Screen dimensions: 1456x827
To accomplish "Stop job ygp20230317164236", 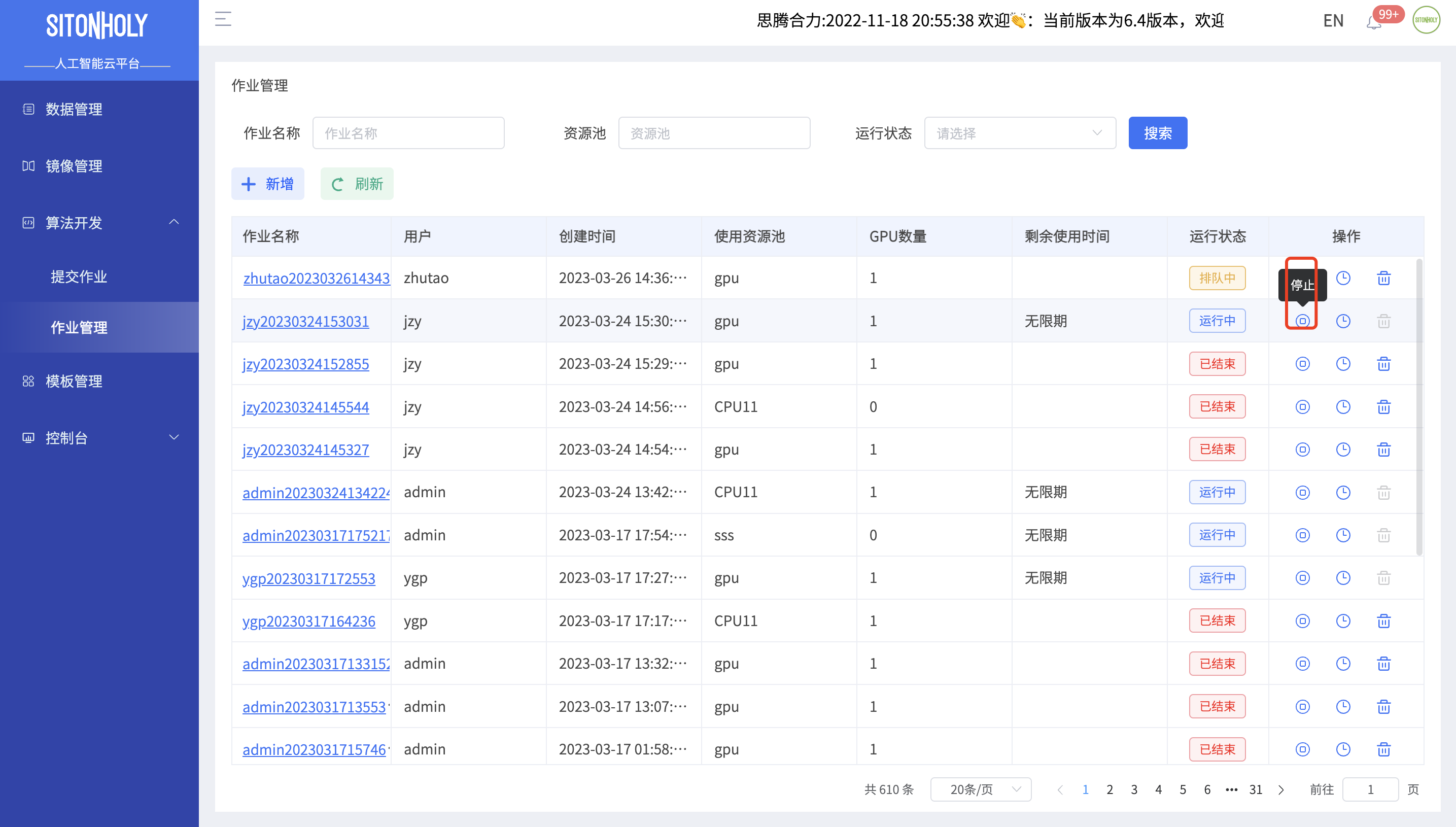I will (x=1302, y=621).
